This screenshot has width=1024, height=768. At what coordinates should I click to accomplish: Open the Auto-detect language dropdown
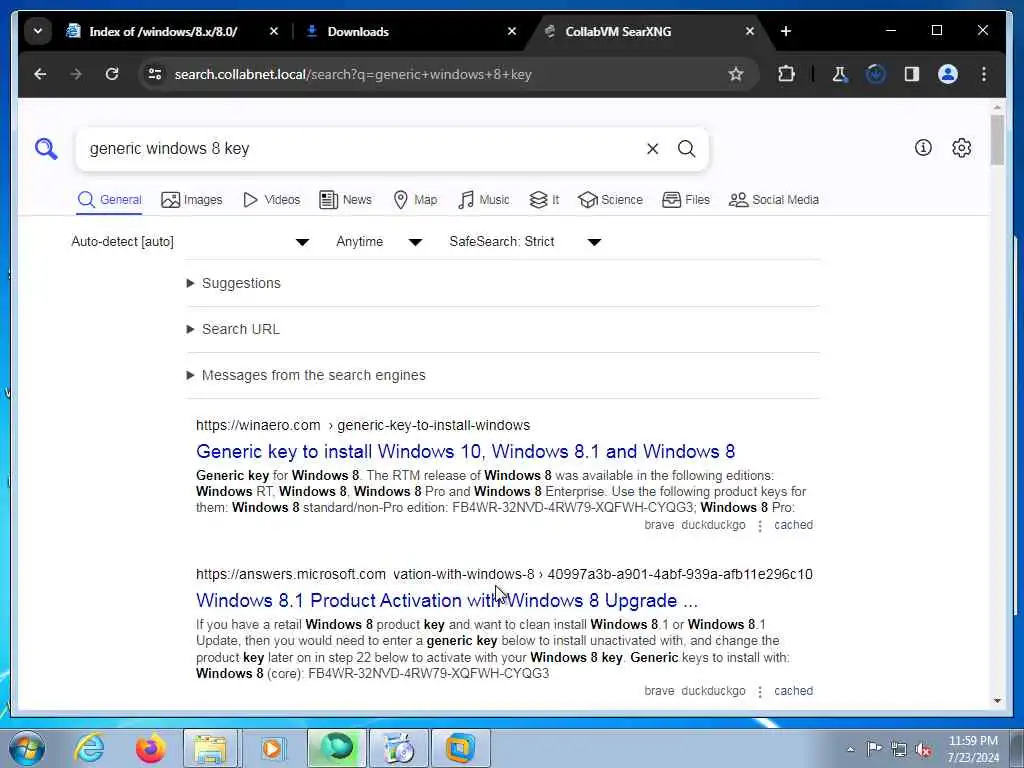click(x=190, y=242)
